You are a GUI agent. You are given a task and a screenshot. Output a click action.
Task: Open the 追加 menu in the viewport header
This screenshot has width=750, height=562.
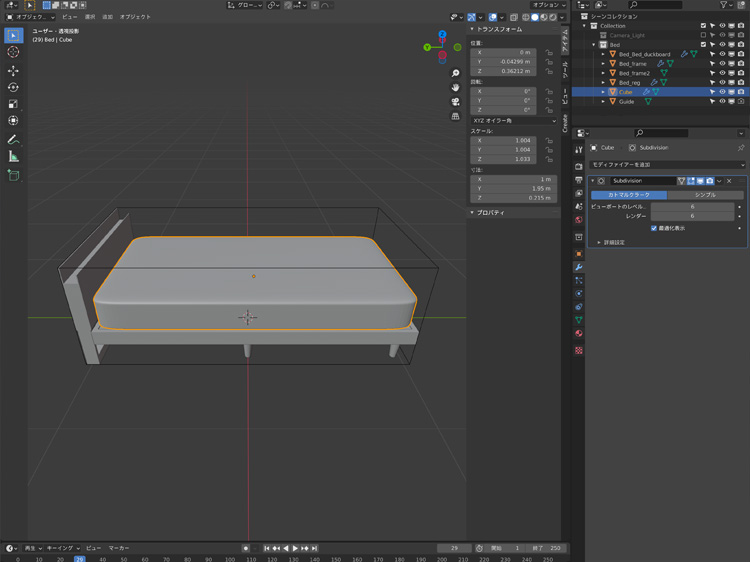pos(107,17)
